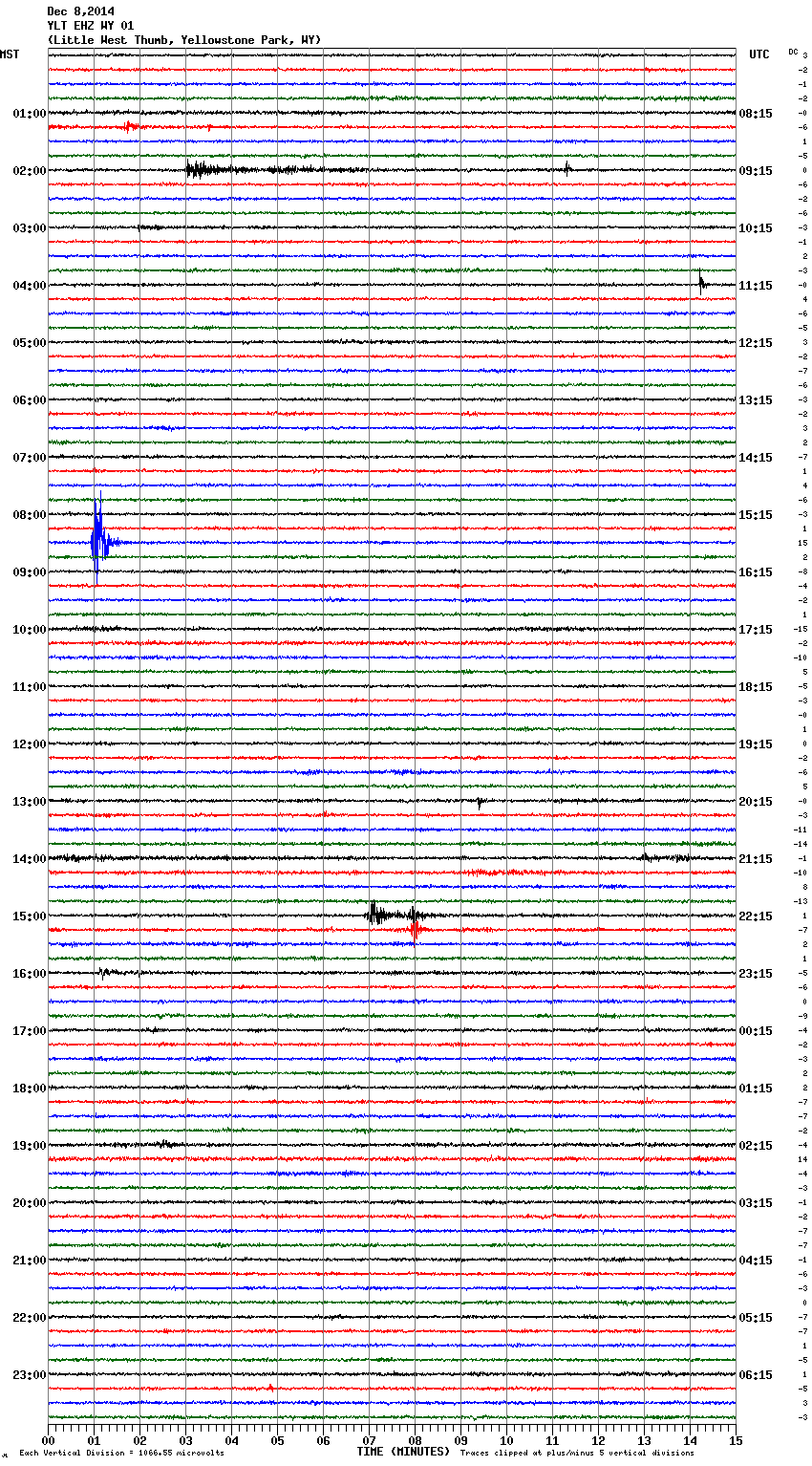
Task: Click the 'DC' column header at top right
Action: (x=793, y=52)
